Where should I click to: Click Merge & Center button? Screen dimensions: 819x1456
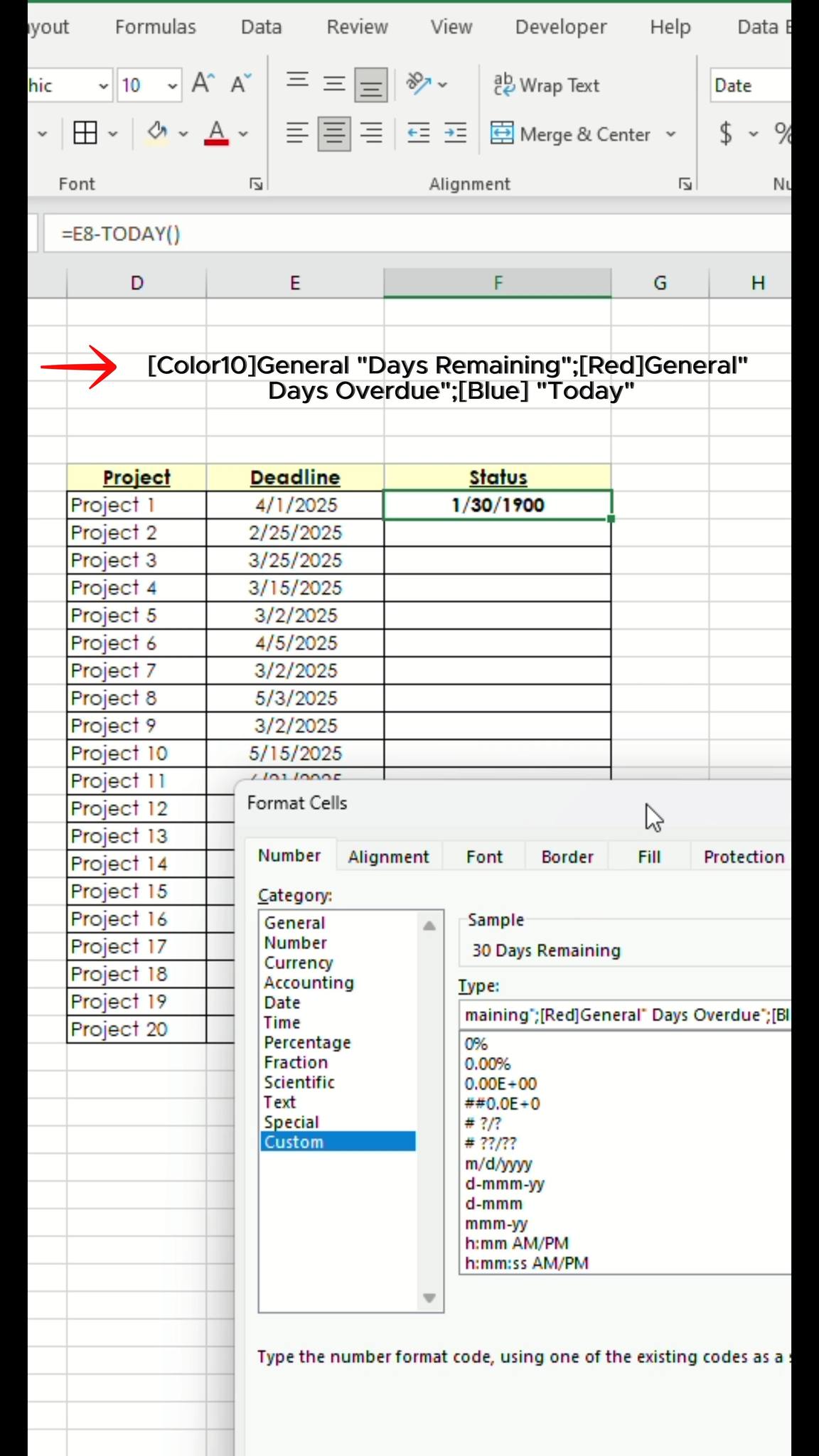pyautogui.click(x=571, y=134)
